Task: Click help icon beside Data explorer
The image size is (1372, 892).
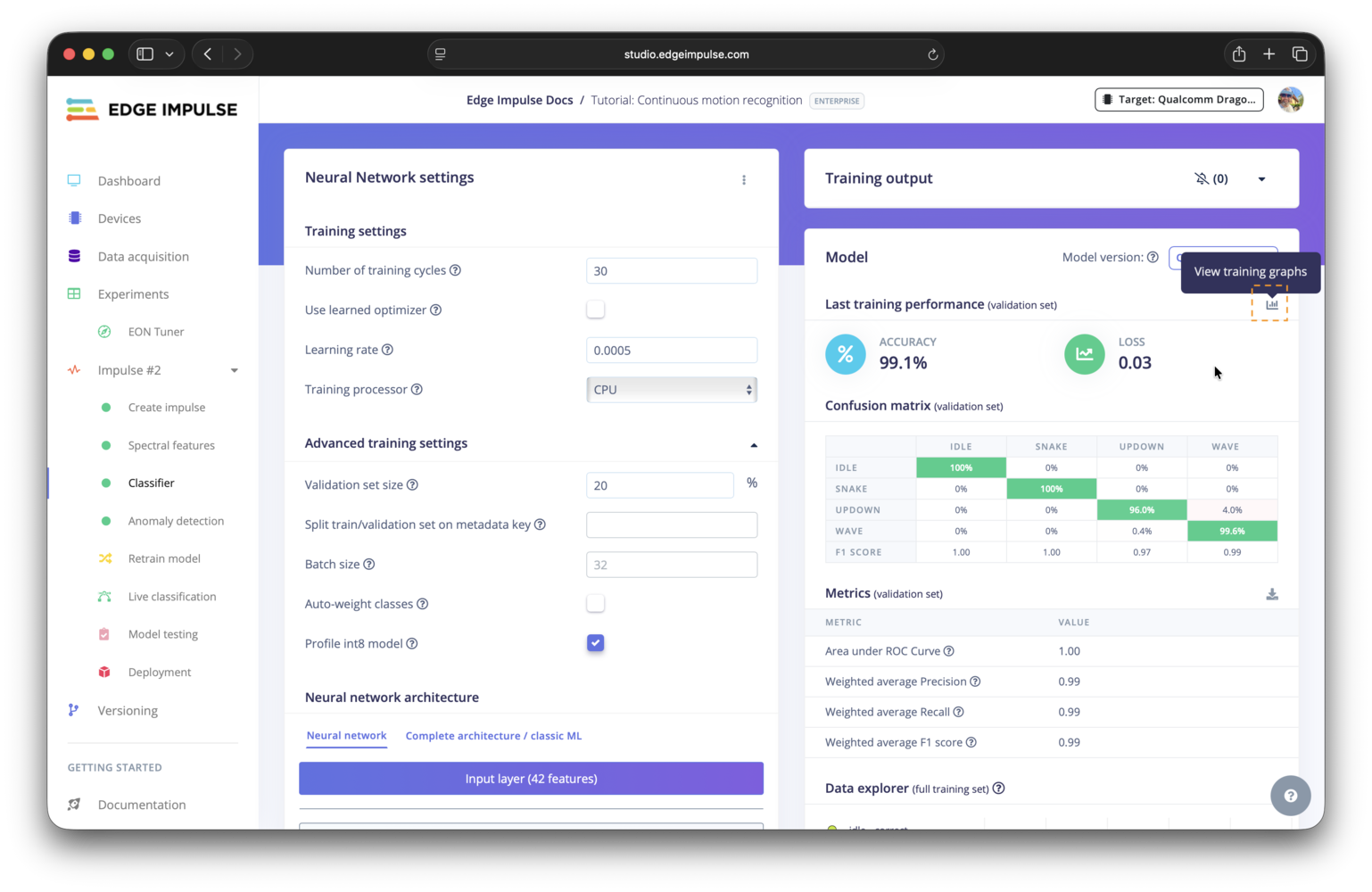Action: click(998, 789)
